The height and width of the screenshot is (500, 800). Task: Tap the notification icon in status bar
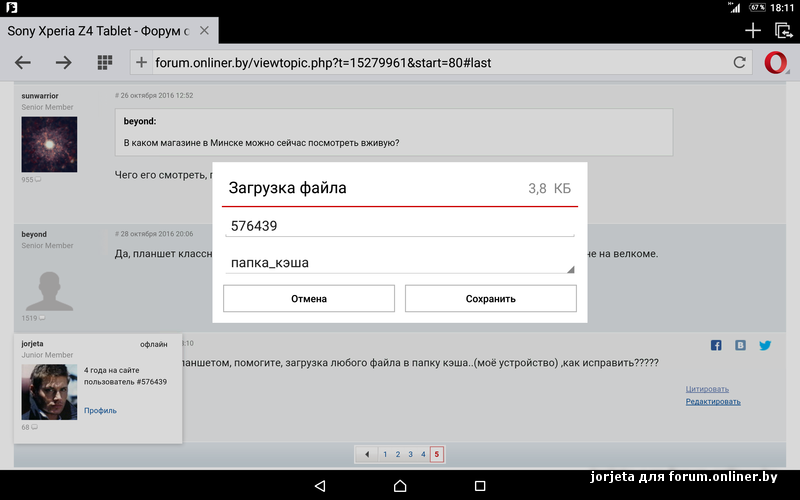pos(11,7)
